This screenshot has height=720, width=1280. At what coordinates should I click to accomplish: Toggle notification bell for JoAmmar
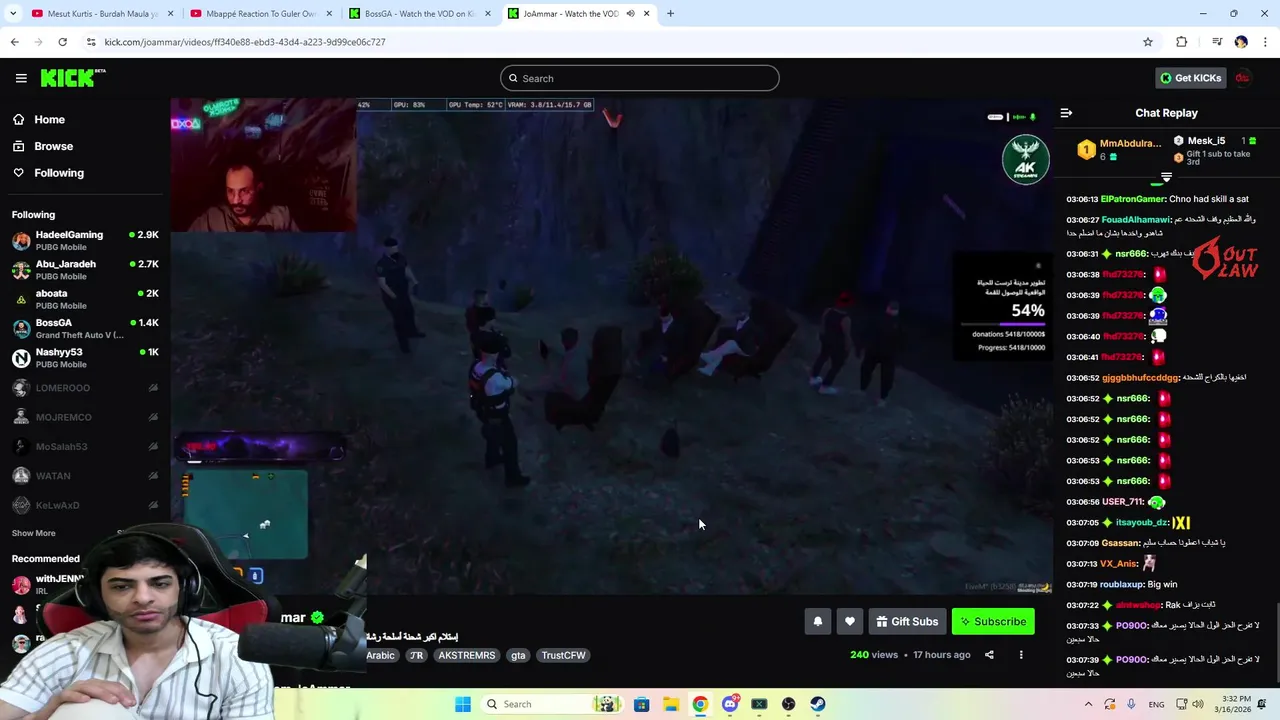817,621
